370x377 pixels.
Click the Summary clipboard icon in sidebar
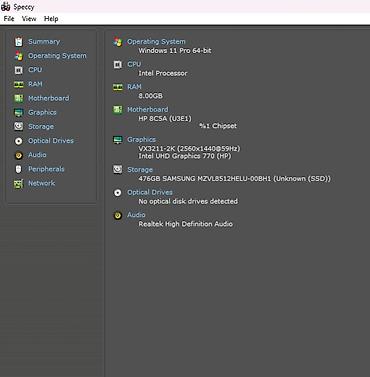click(x=19, y=42)
